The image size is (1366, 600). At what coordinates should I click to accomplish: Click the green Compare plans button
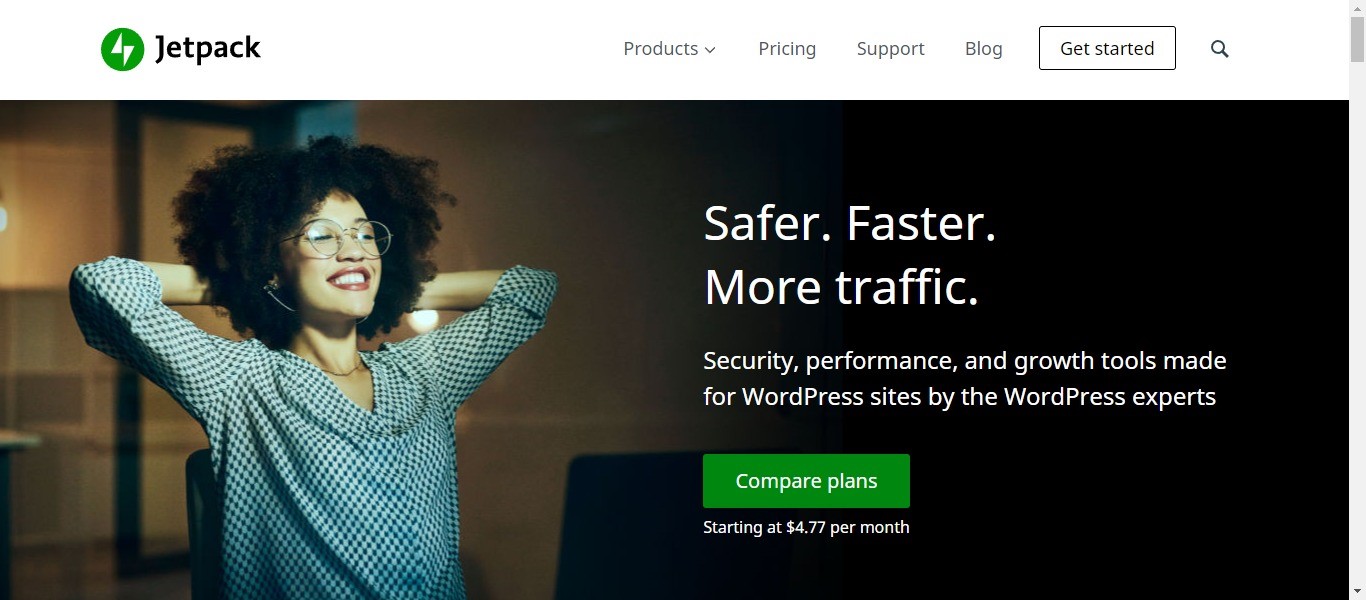[806, 481]
